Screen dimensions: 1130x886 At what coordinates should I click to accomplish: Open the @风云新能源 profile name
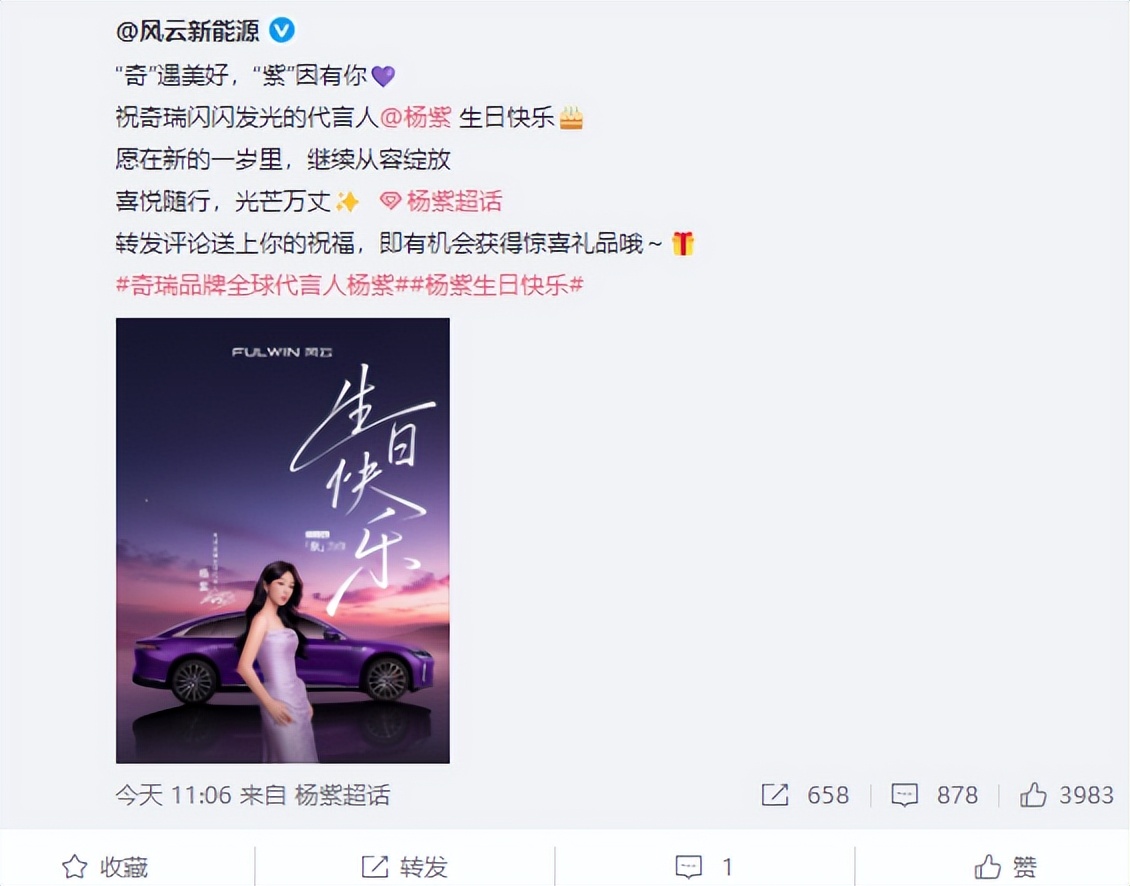187,31
